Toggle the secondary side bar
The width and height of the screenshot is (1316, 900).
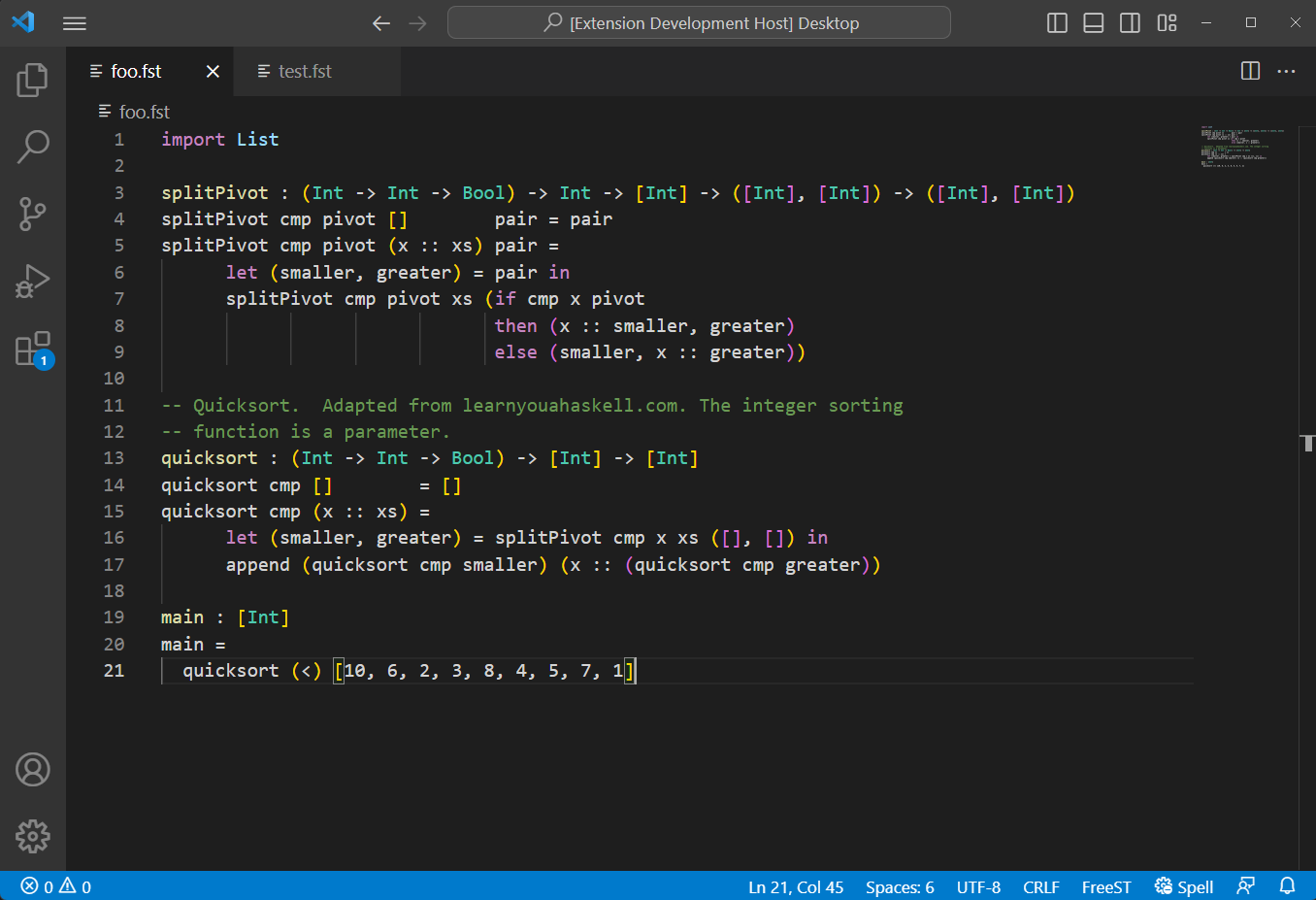click(1129, 22)
